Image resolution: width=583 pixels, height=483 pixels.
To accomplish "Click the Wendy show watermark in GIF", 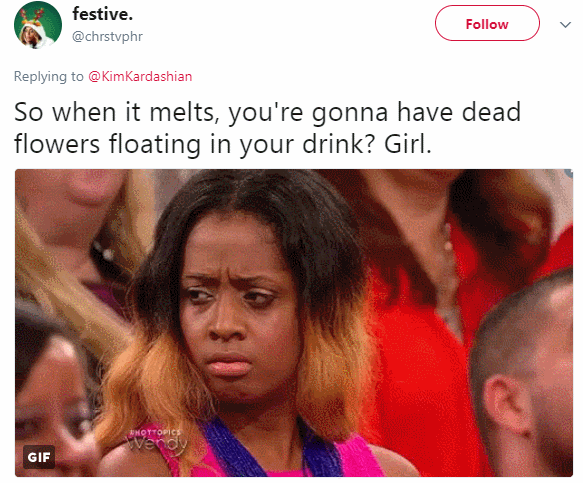I will [157, 444].
